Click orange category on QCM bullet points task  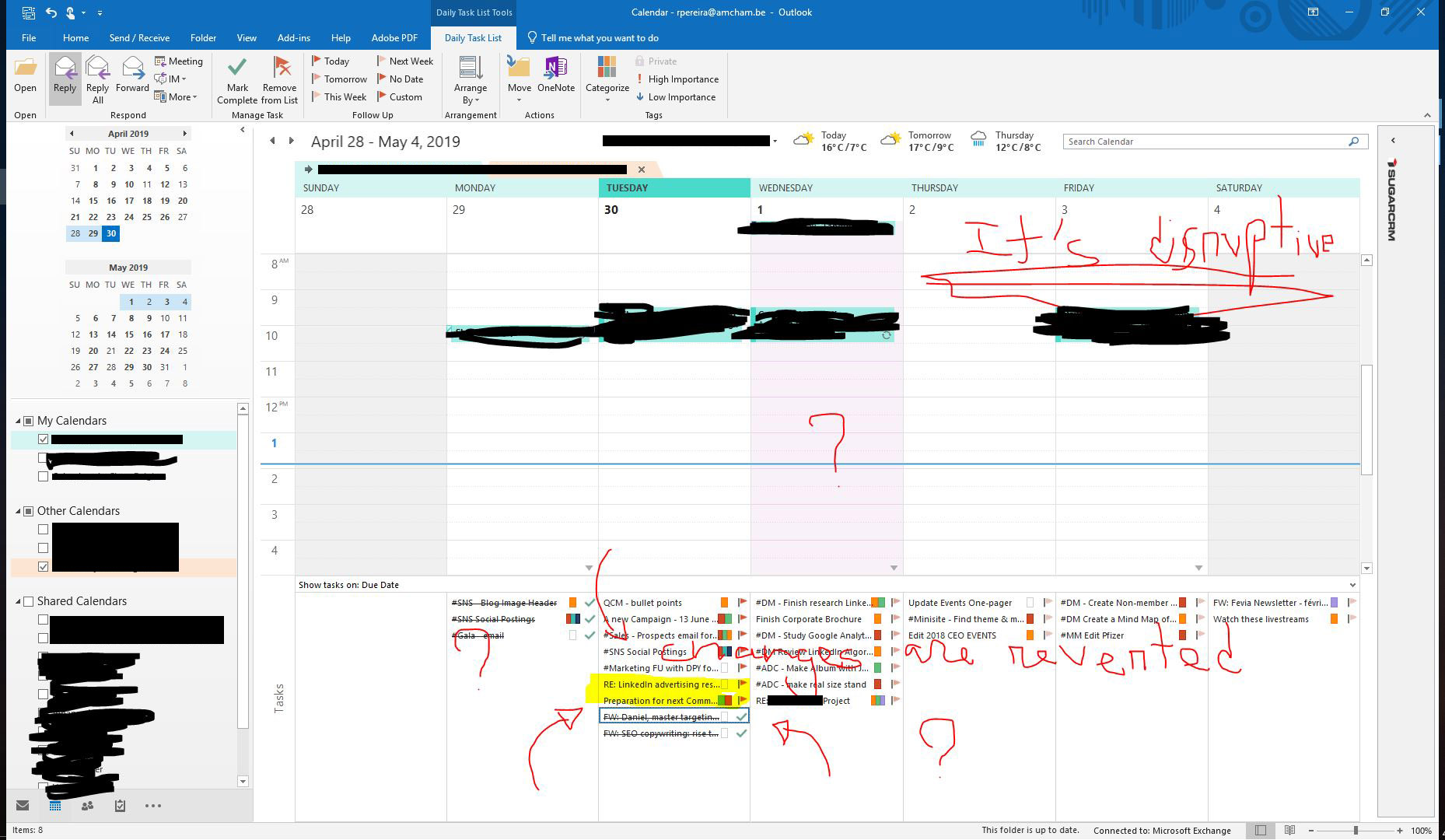[724, 603]
